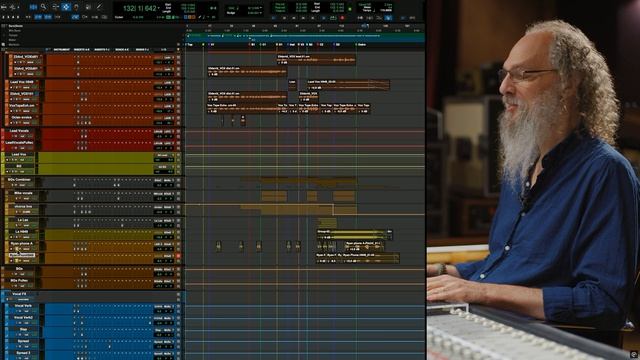Toggle the red record-enable button beside the highlighted track
The image size is (640, 360).
[178, 256]
